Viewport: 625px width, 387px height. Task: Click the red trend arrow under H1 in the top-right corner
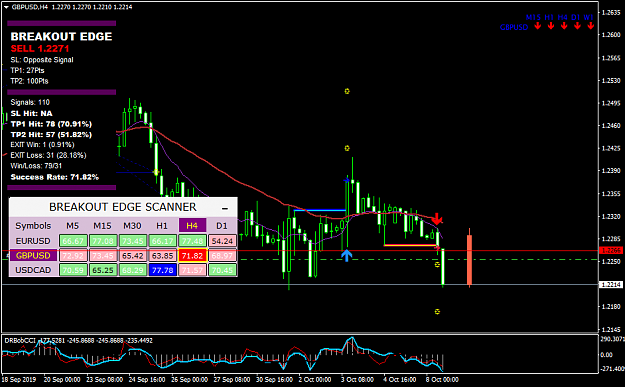551,26
